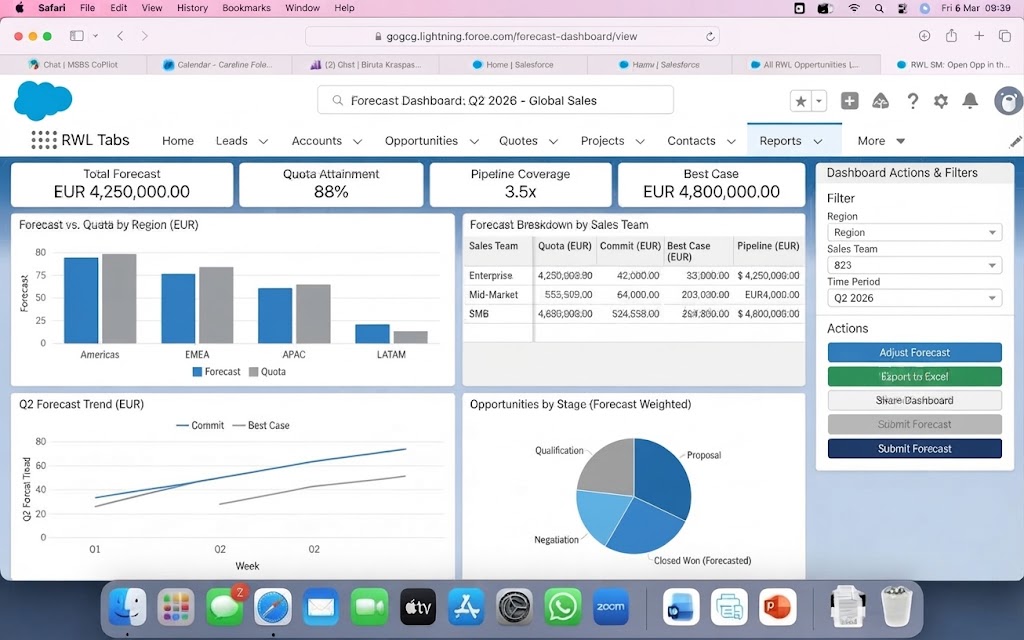Viewport: 1024px width, 640px height.
Task: Click the favorites star icon
Action: tap(800, 101)
